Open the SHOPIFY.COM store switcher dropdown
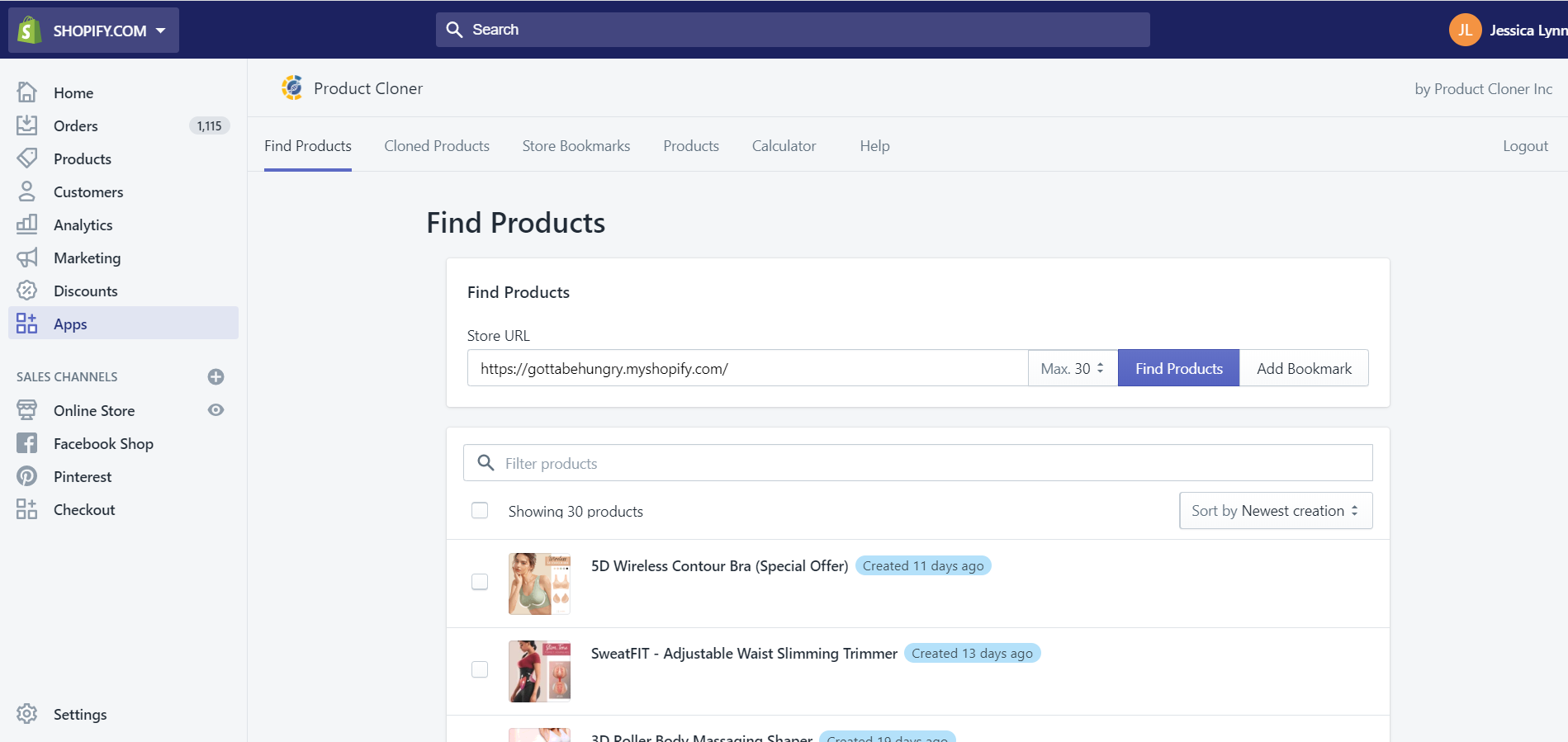The height and width of the screenshot is (742, 1568). click(x=94, y=31)
